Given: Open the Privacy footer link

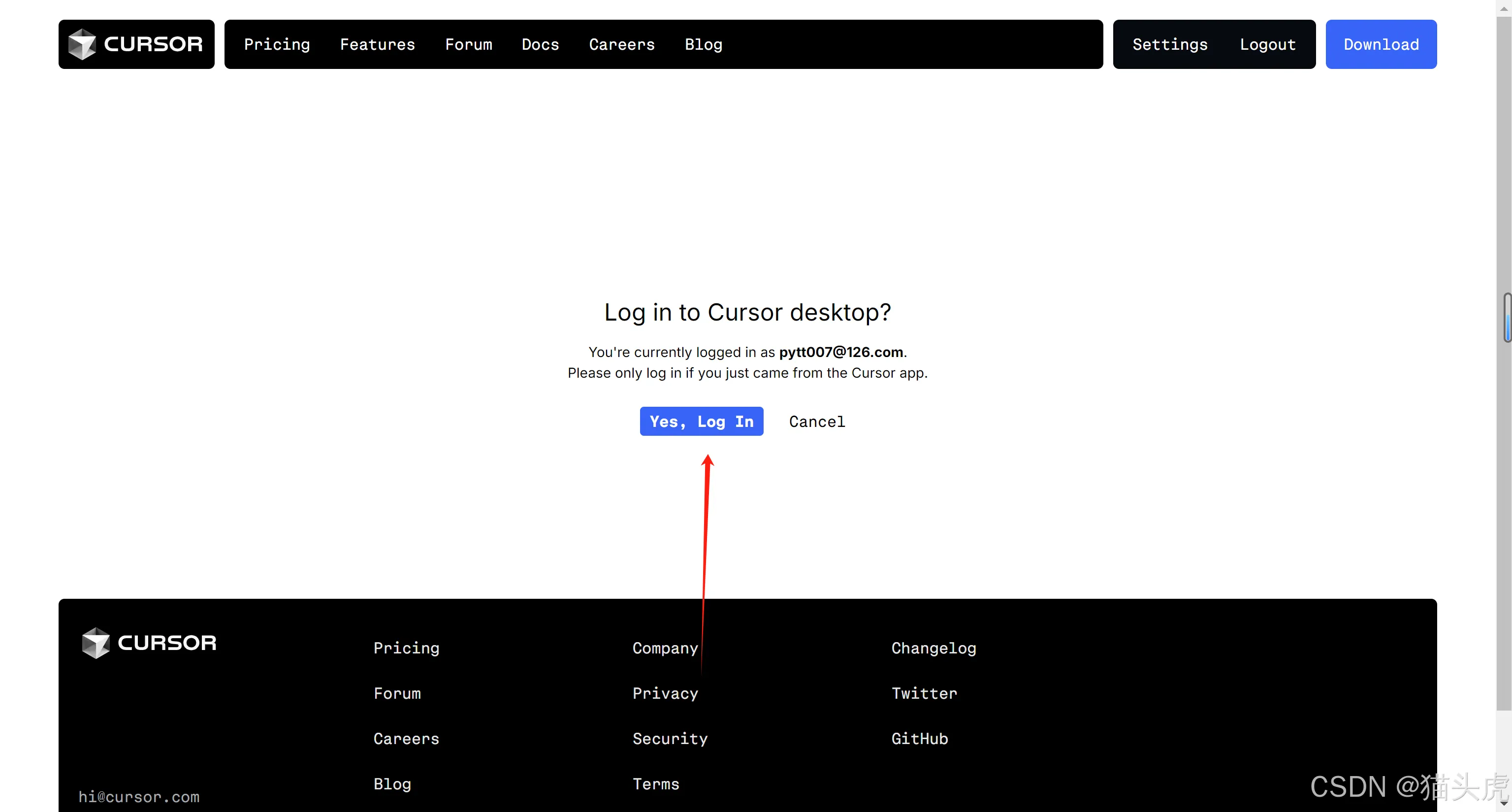Looking at the screenshot, I should pyautogui.click(x=665, y=693).
